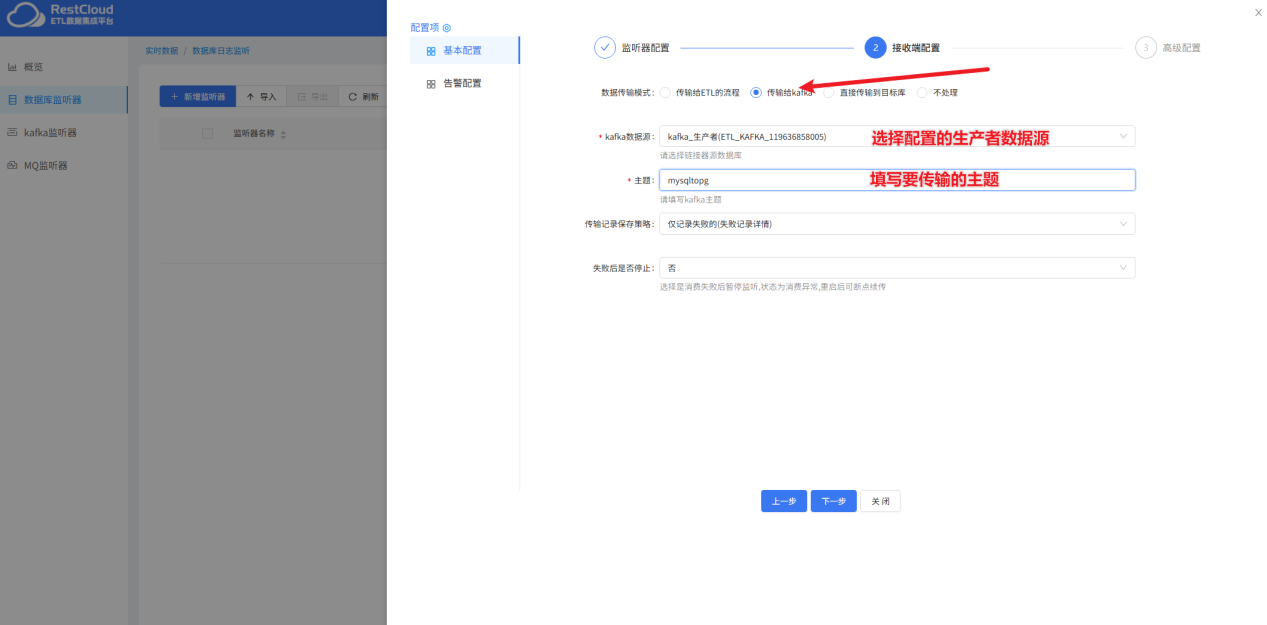Select 传输给ETL的流程 transfer mode

(x=666, y=92)
